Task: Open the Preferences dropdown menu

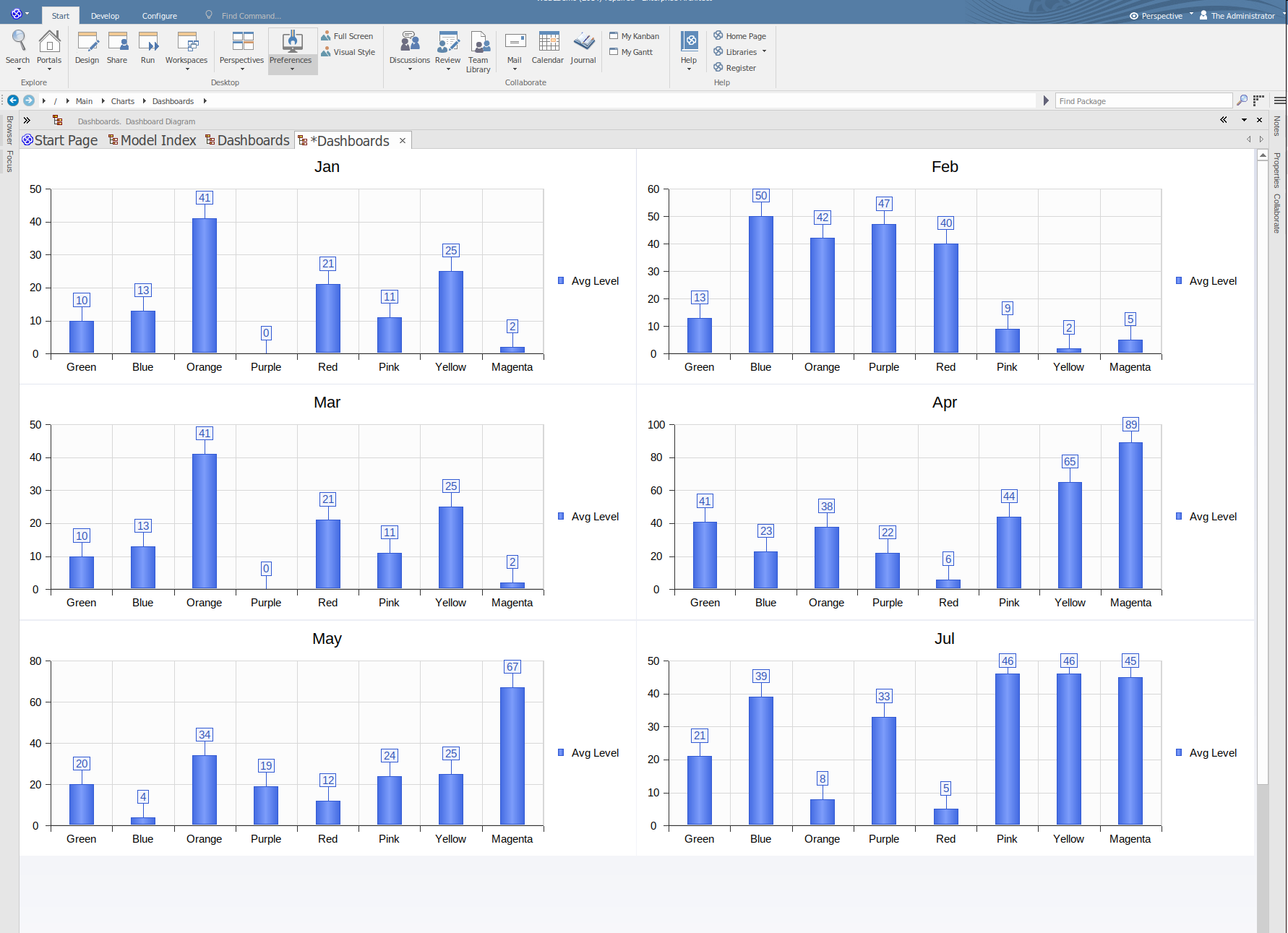Action: coord(291,51)
